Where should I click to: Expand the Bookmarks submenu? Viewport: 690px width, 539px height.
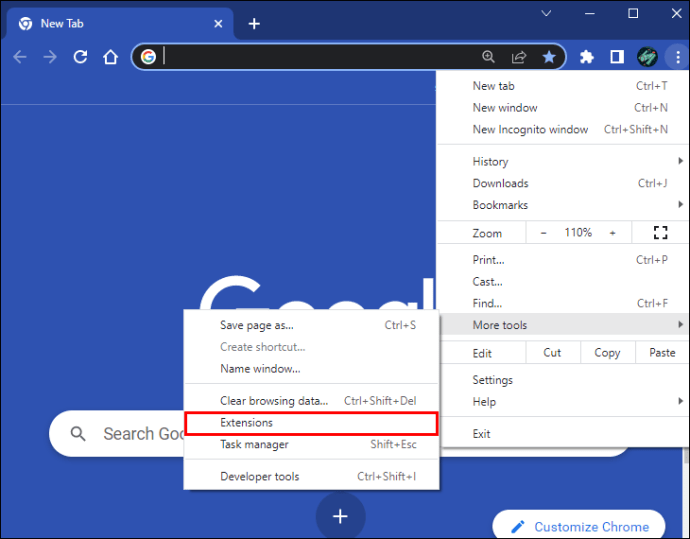tap(563, 205)
